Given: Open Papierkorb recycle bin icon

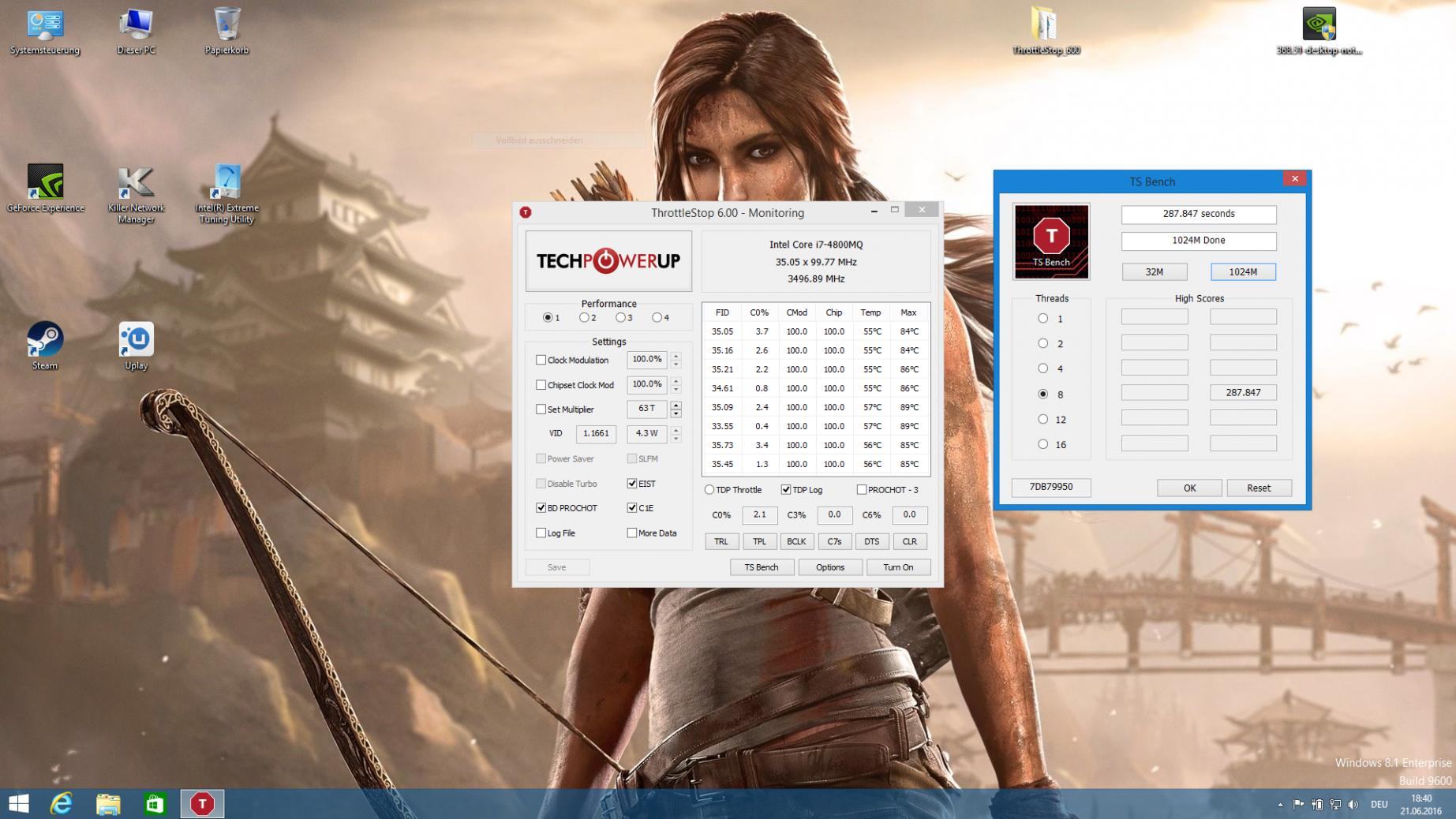Looking at the screenshot, I should [226, 31].
